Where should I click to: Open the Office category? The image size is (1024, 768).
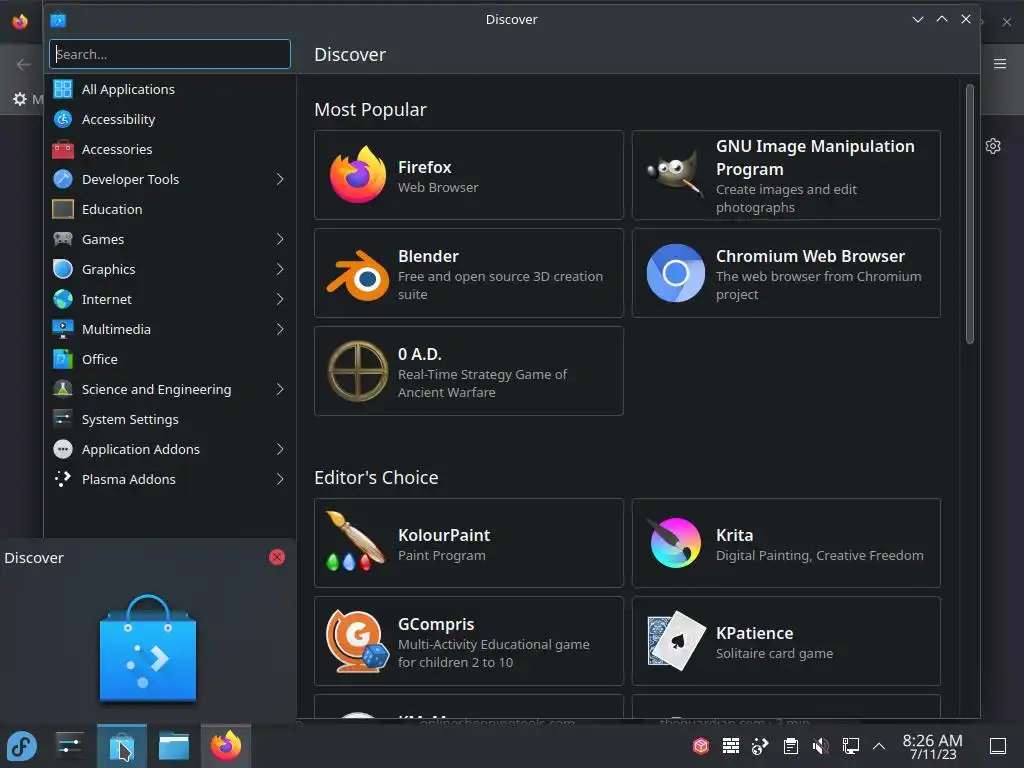[170, 359]
